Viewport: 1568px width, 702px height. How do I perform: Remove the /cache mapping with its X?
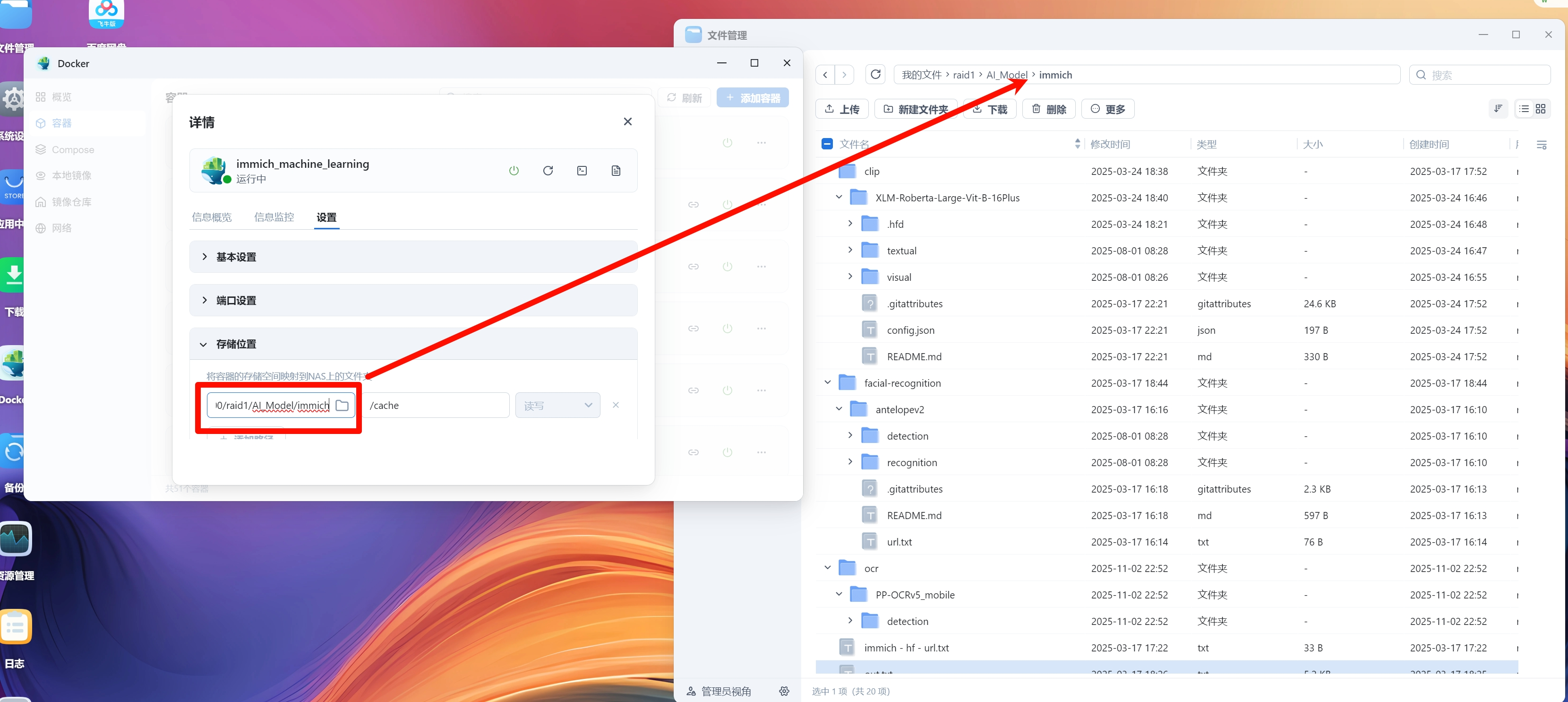pyautogui.click(x=616, y=406)
